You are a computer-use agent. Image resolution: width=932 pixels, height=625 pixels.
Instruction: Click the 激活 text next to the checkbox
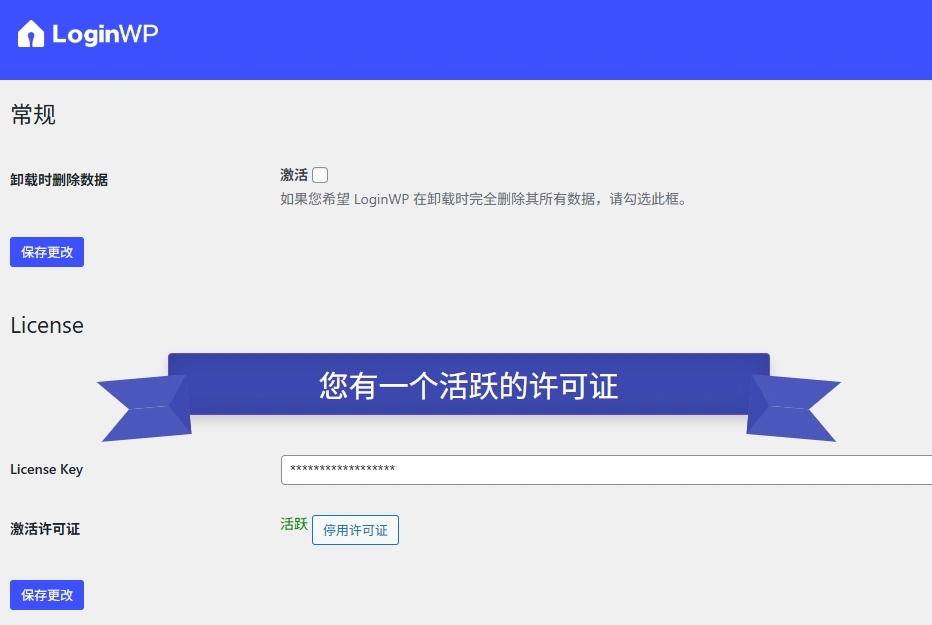pyautogui.click(x=292, y=173)
